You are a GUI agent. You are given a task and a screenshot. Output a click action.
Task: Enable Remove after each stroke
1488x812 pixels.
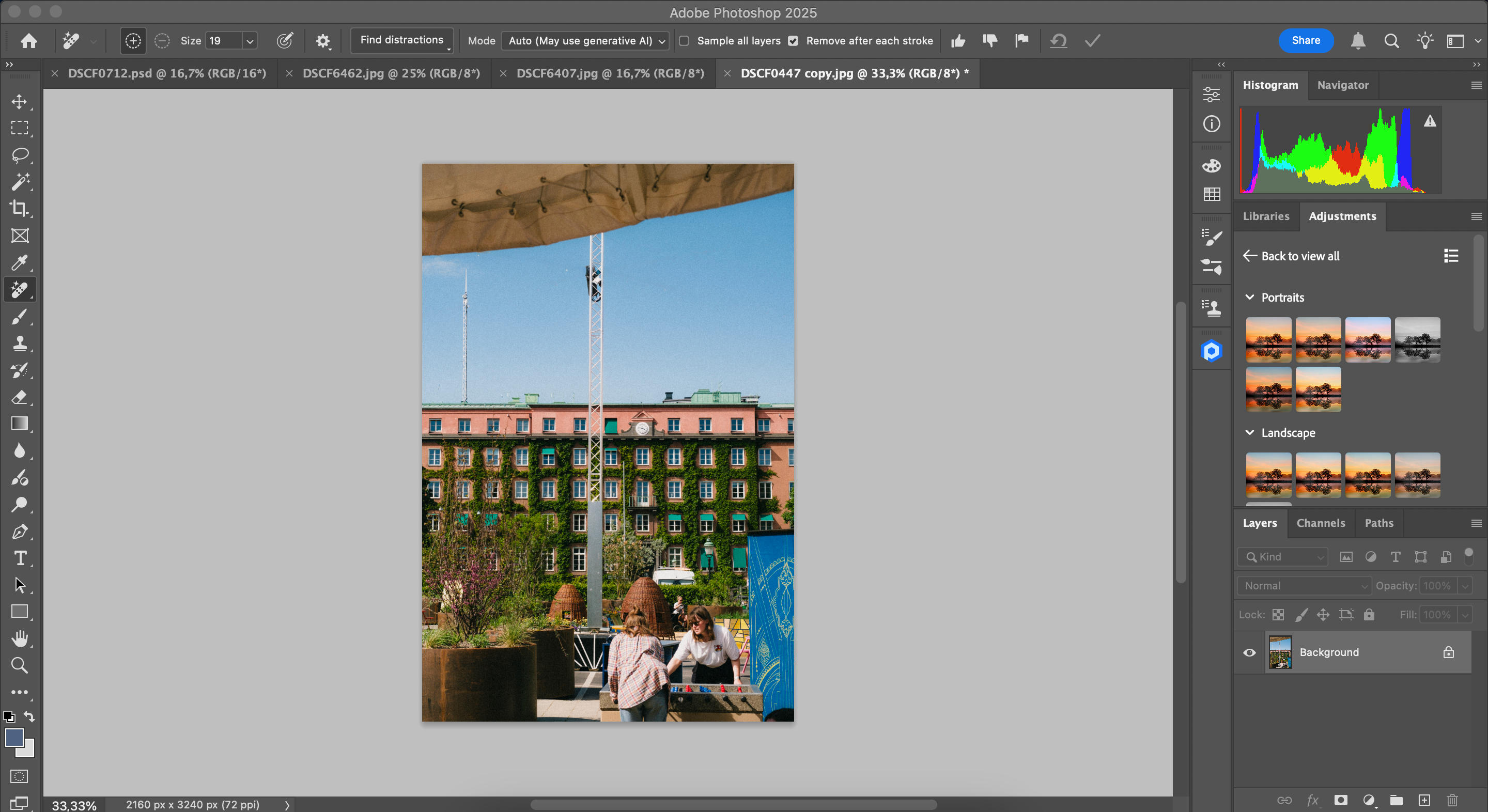pyautogui.click(x=794, y=41)
